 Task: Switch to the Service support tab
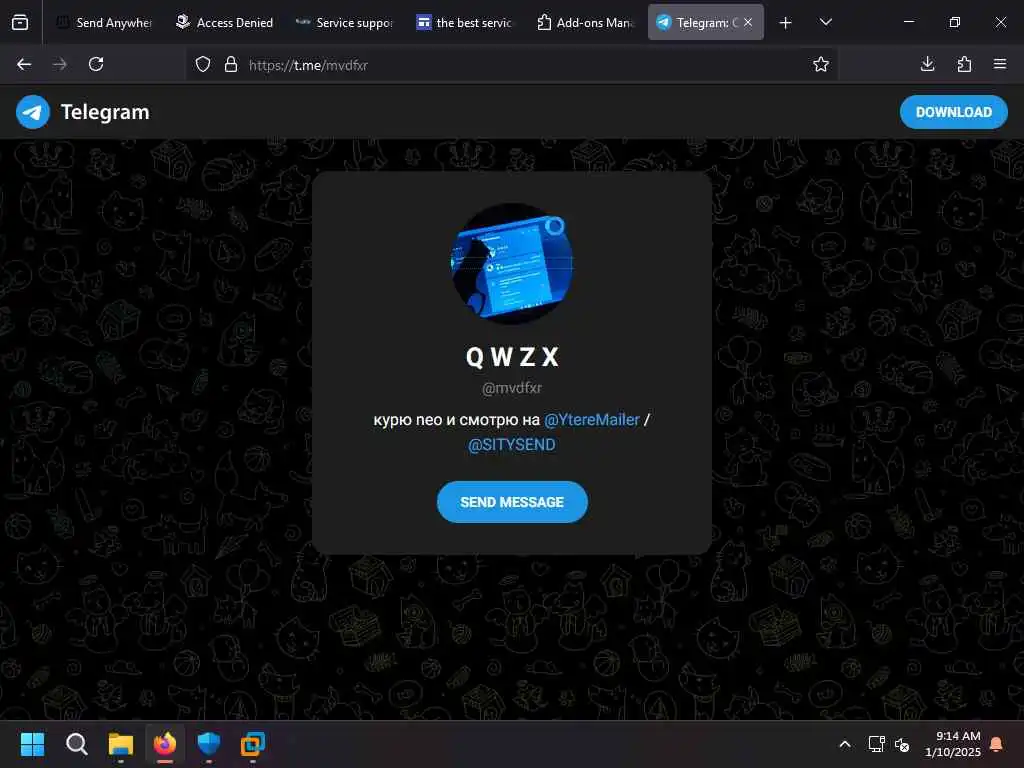click(x=344, y=22)
